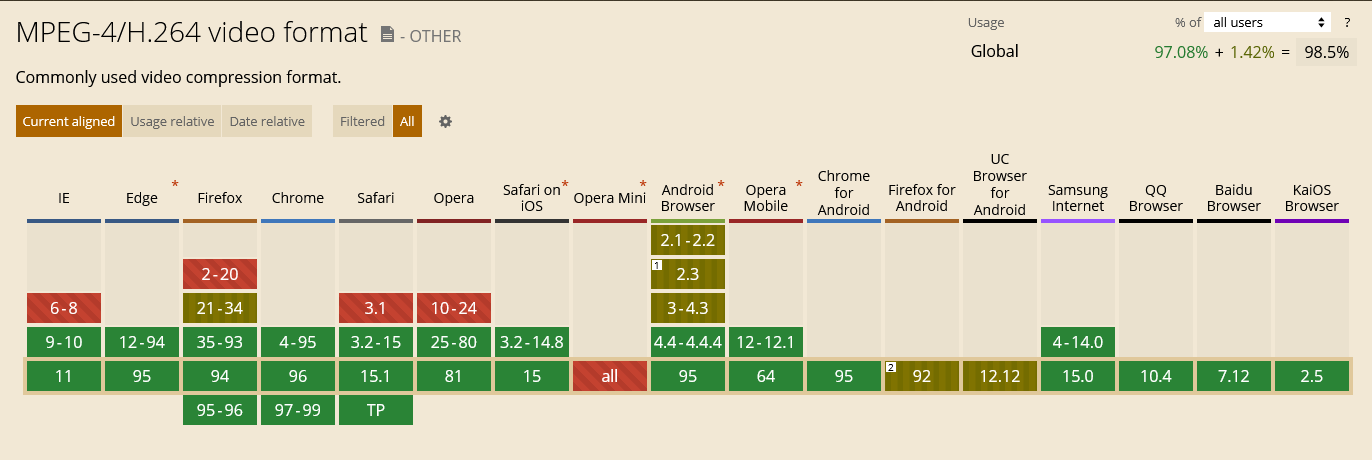The width and height of the screenshot is (1372, 460).
Task: Click the red asterisk next to Edge
Action: (x=175, y=184)
